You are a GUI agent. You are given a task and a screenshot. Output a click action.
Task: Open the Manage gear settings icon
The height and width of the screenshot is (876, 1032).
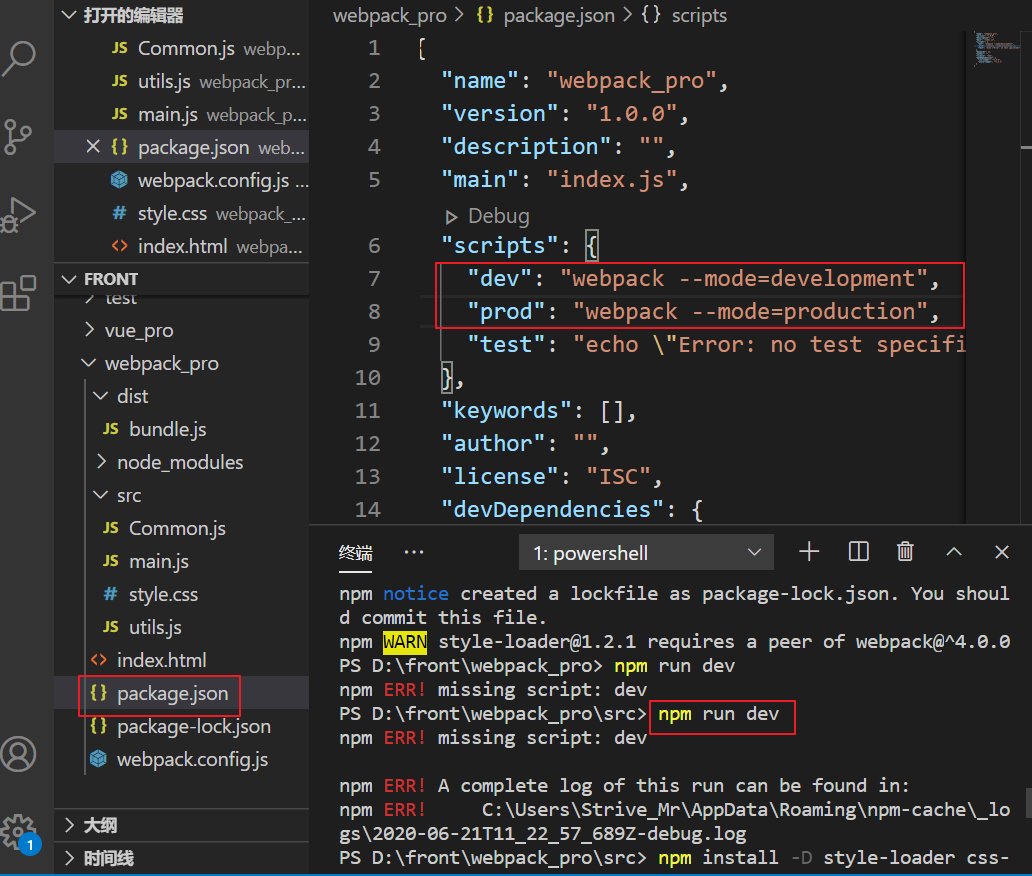coord(18,833)
